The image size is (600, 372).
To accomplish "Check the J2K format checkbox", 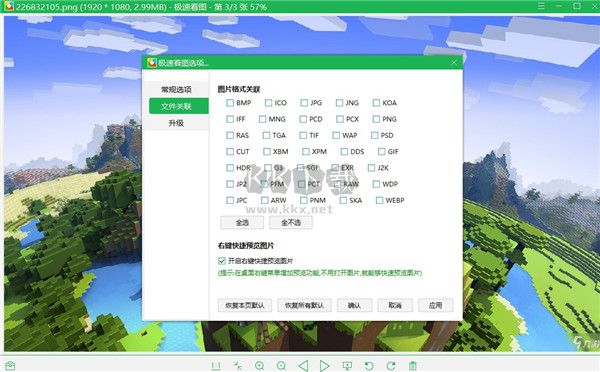I will (x=372, y=168).
